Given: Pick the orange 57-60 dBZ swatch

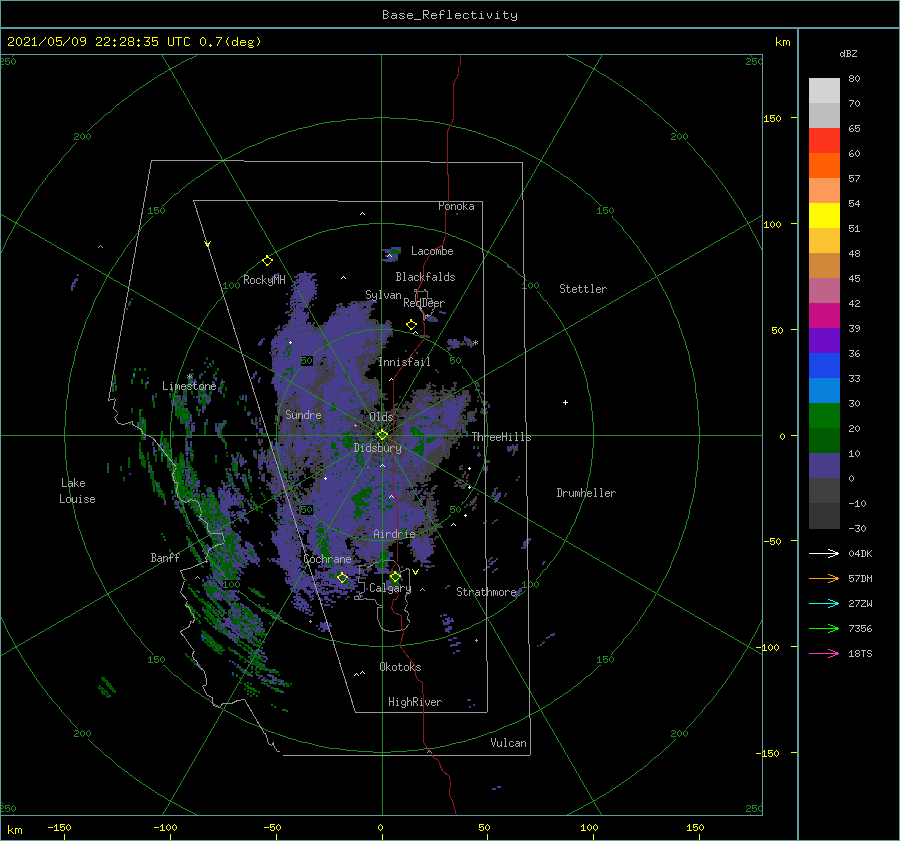Looking at the screenshot, I should 824,166.
